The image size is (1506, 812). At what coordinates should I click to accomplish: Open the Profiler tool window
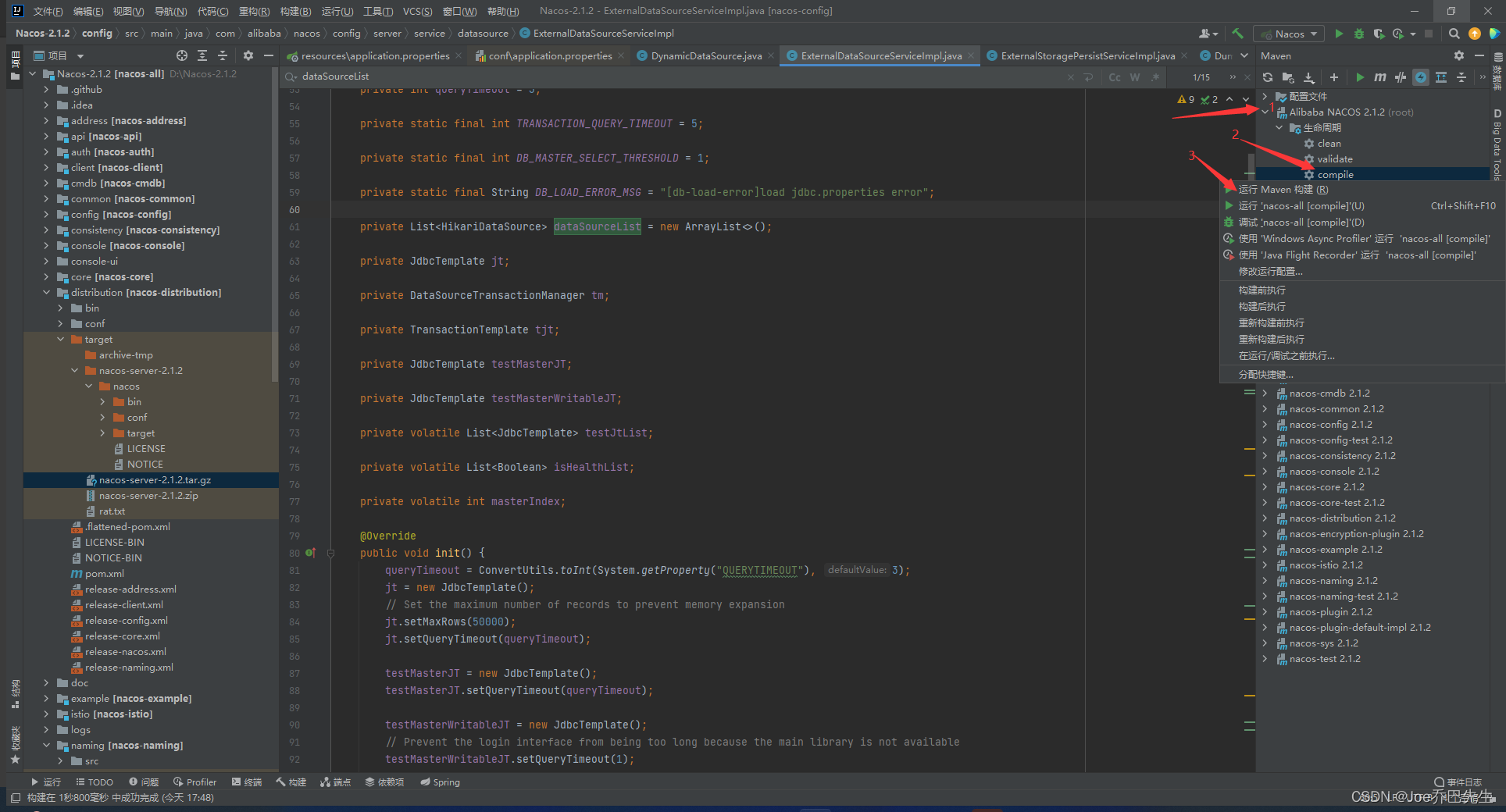tap(194, 782)
